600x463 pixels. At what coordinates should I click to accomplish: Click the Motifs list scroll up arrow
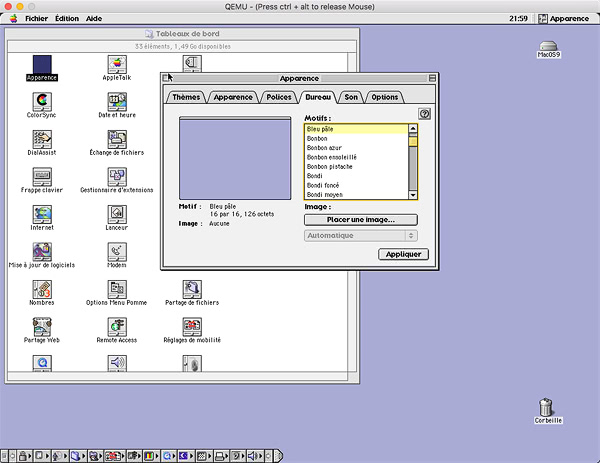[413, 129]
